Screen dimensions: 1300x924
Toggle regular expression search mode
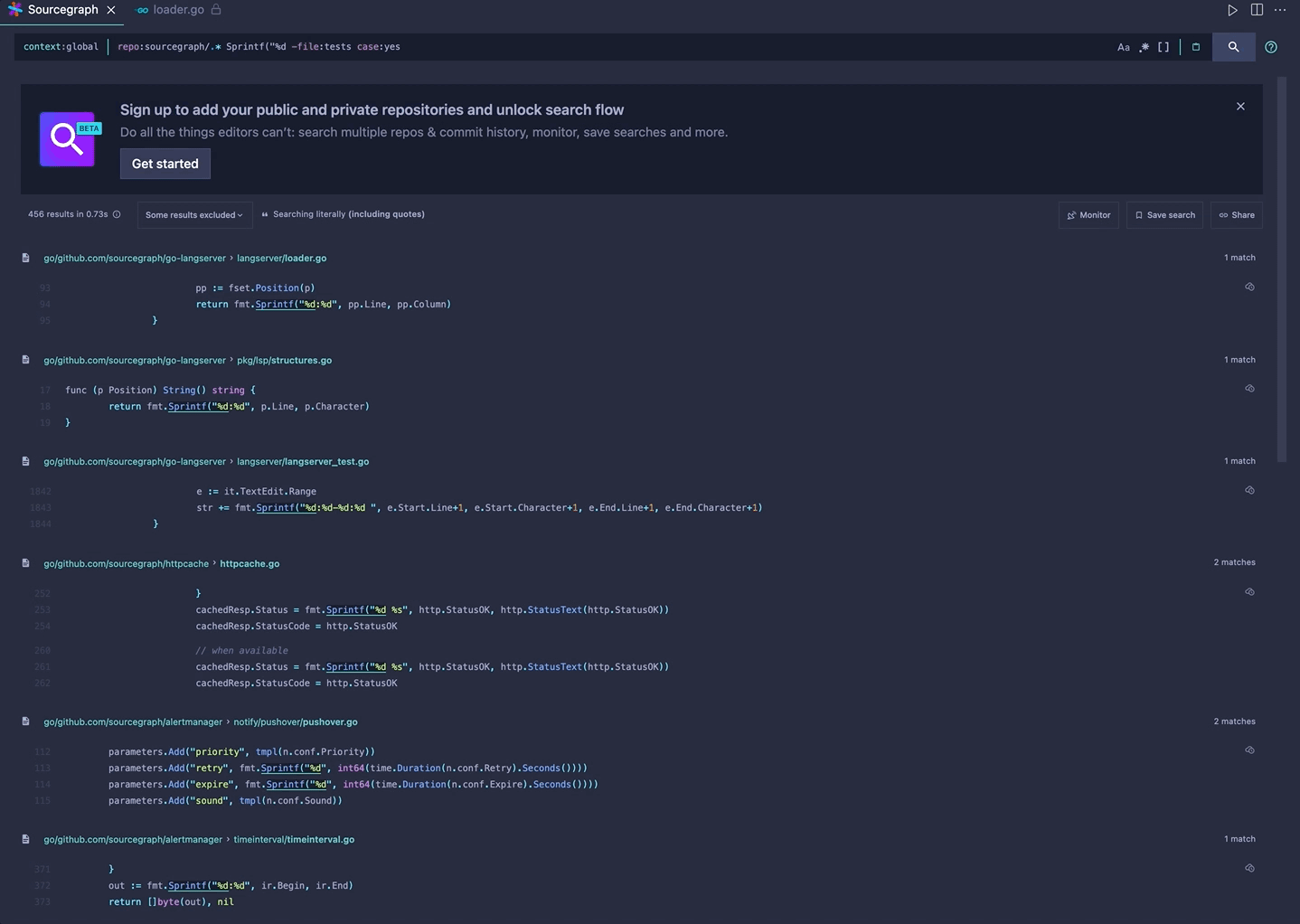[x=1145, y=47]
